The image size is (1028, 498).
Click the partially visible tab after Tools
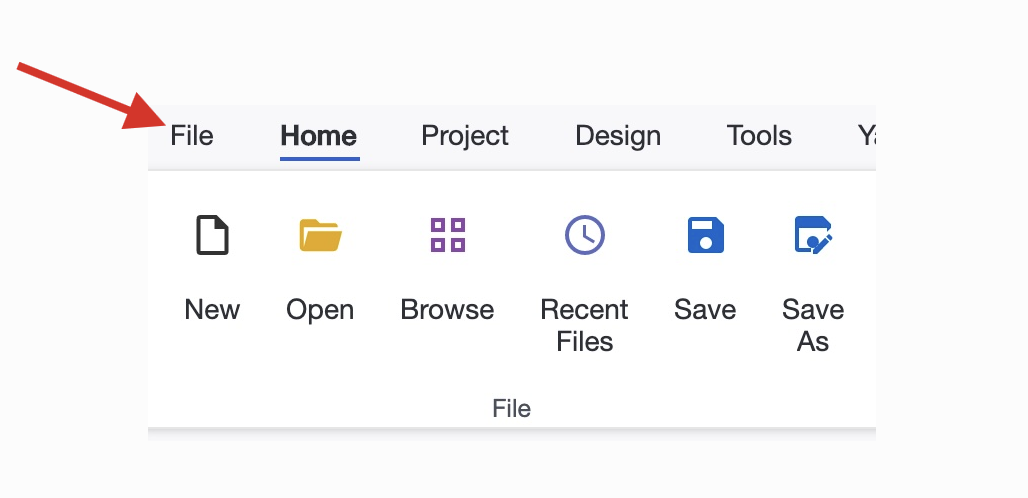pyautogui.click(x=866, y=136)
